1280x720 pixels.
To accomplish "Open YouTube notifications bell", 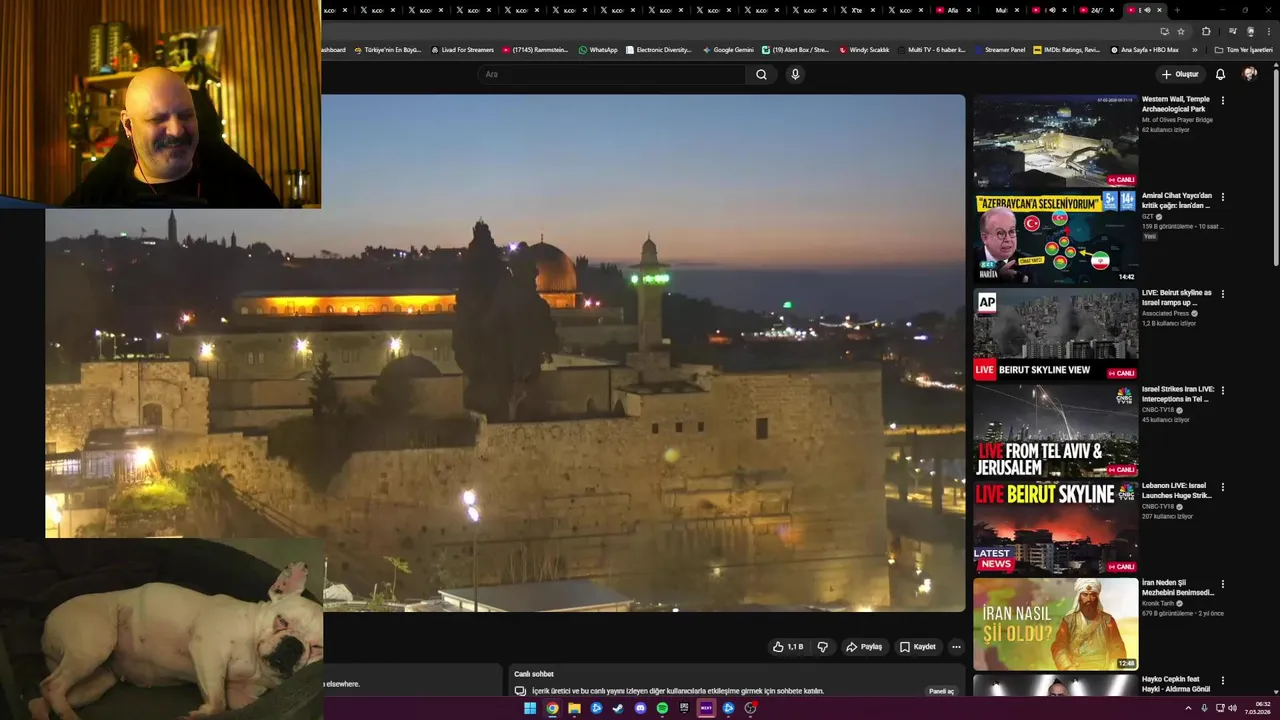I will point(1220,74).
